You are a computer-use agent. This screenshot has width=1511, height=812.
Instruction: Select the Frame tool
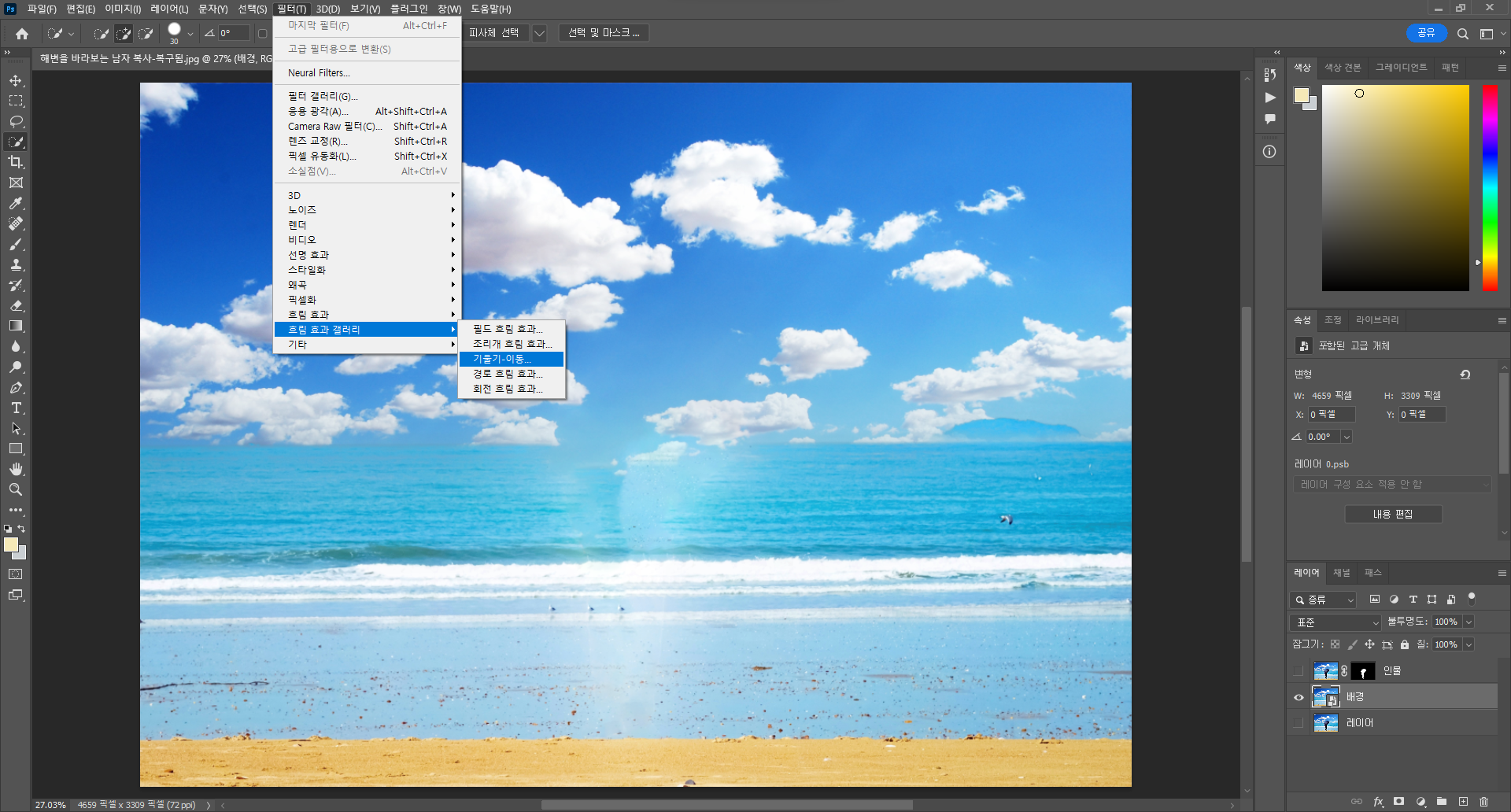16,183
